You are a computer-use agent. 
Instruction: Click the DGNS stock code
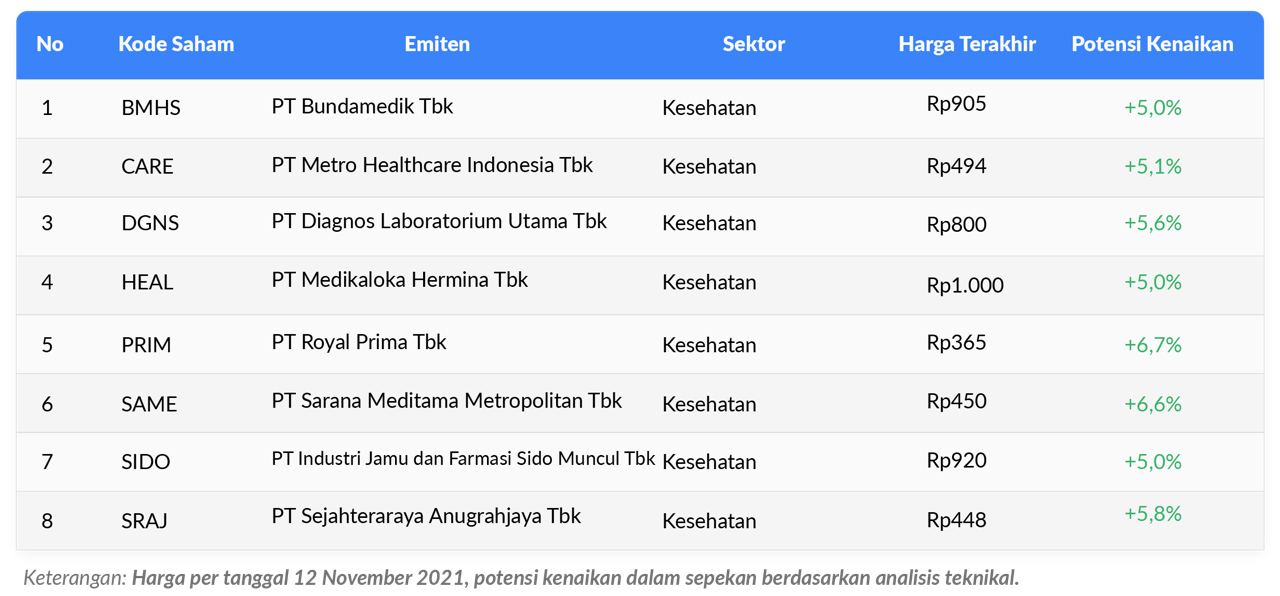[150, 223]
